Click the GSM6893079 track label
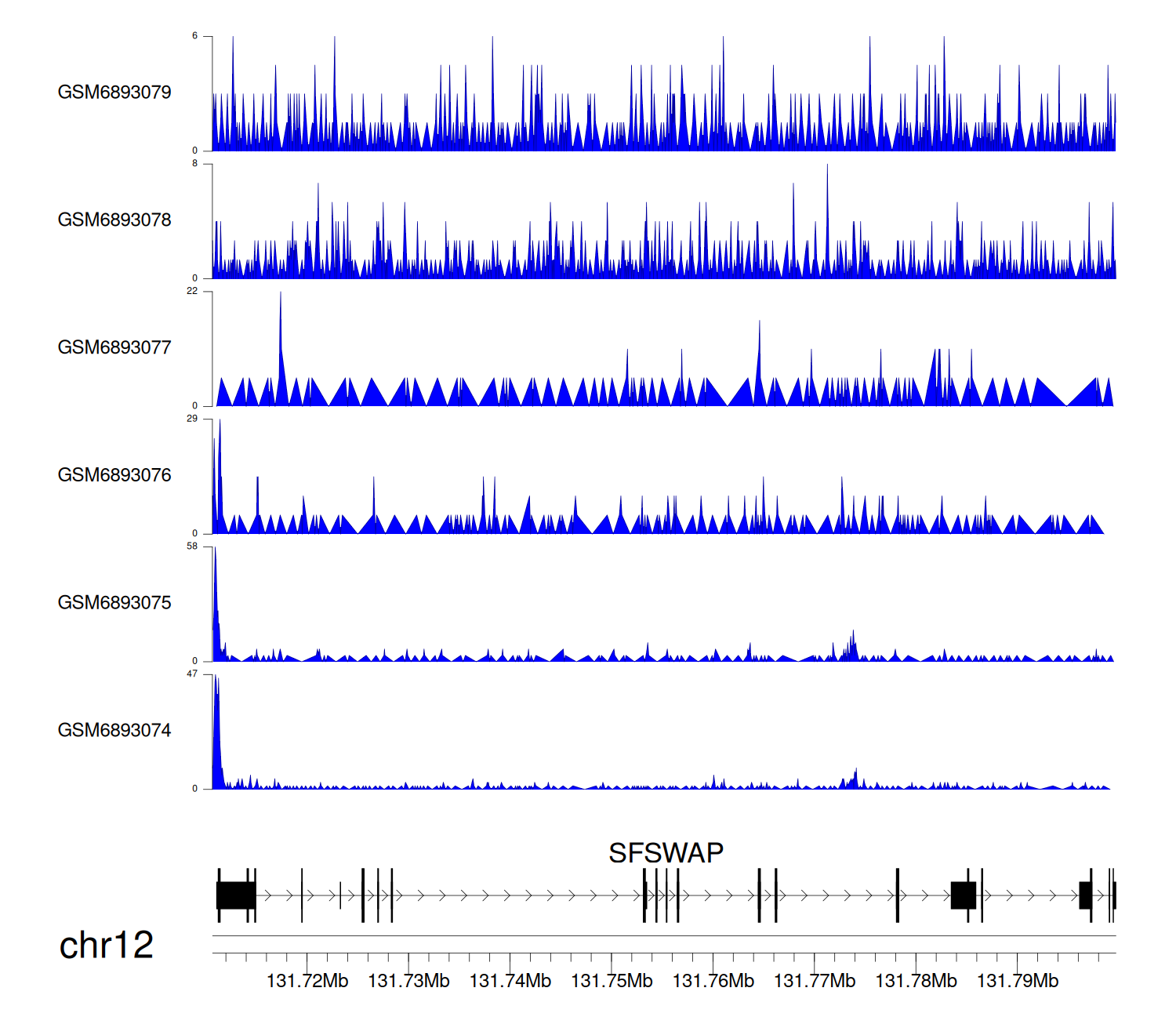Viewport: 1176px width, 1035px height. (x=114, y=93)
